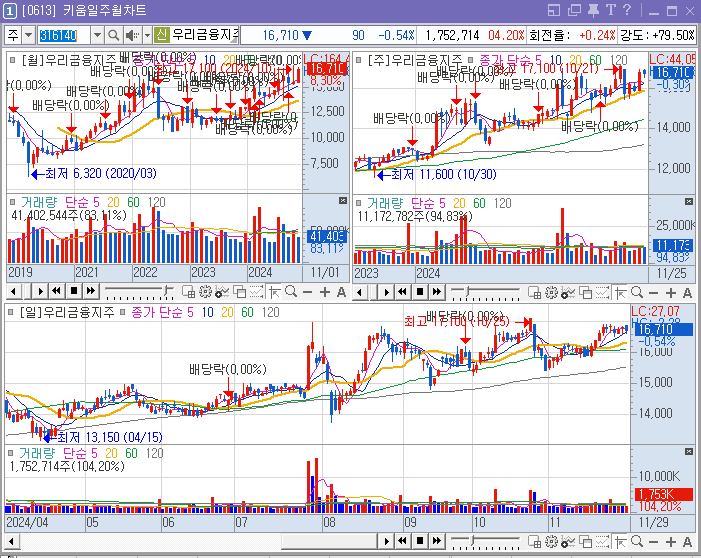Monthly chart: click rewind button

pos(57,292)
